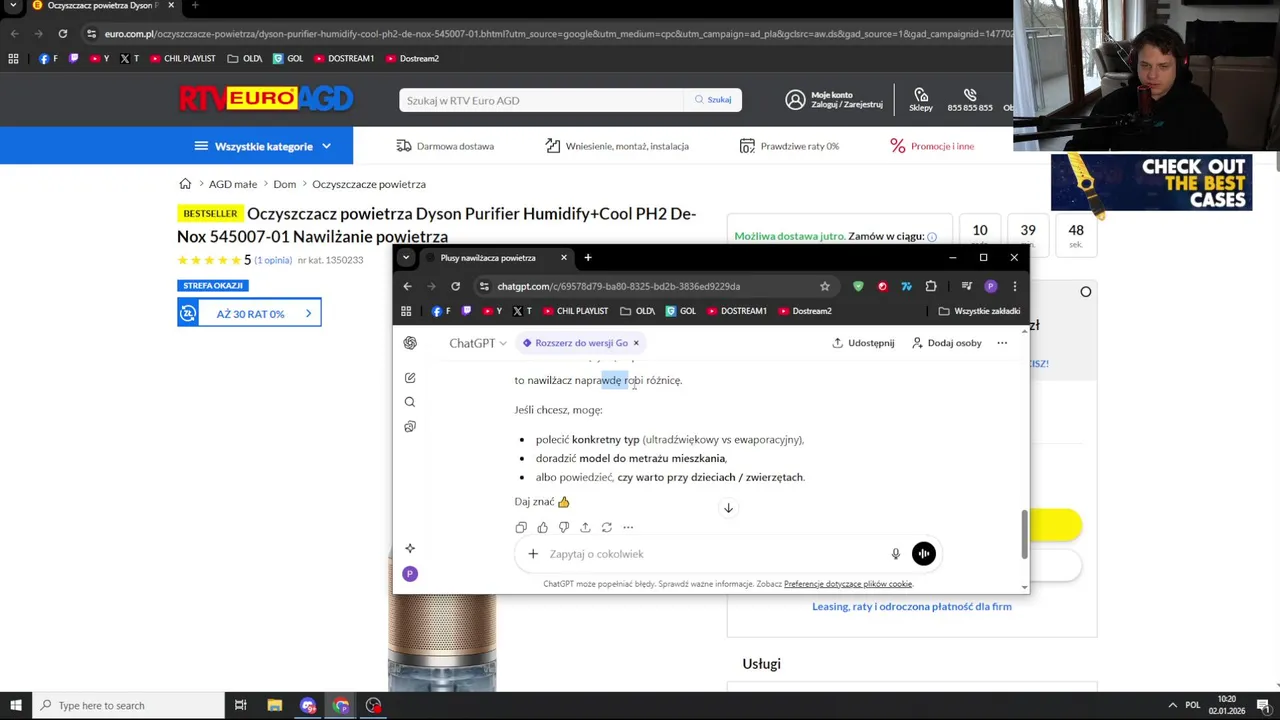Open File Explorer from taskbar
The width and height of the screenshot is (1280, 720).
(274, 706)
